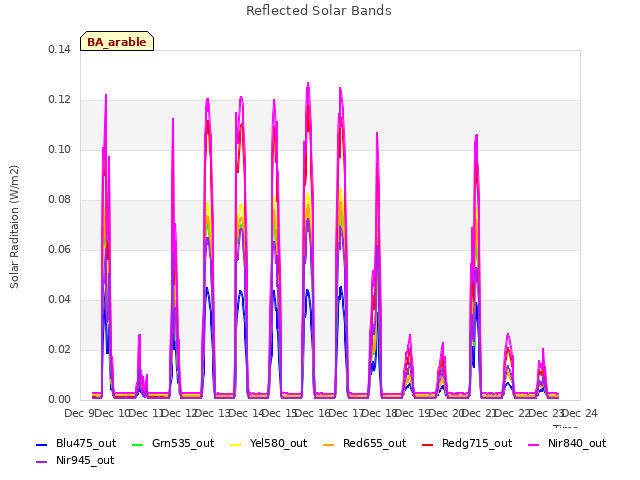This screenshot has width=640, height=480.
Task: Toggle the Nir945_out legend entry
Action: coord(76,461)
